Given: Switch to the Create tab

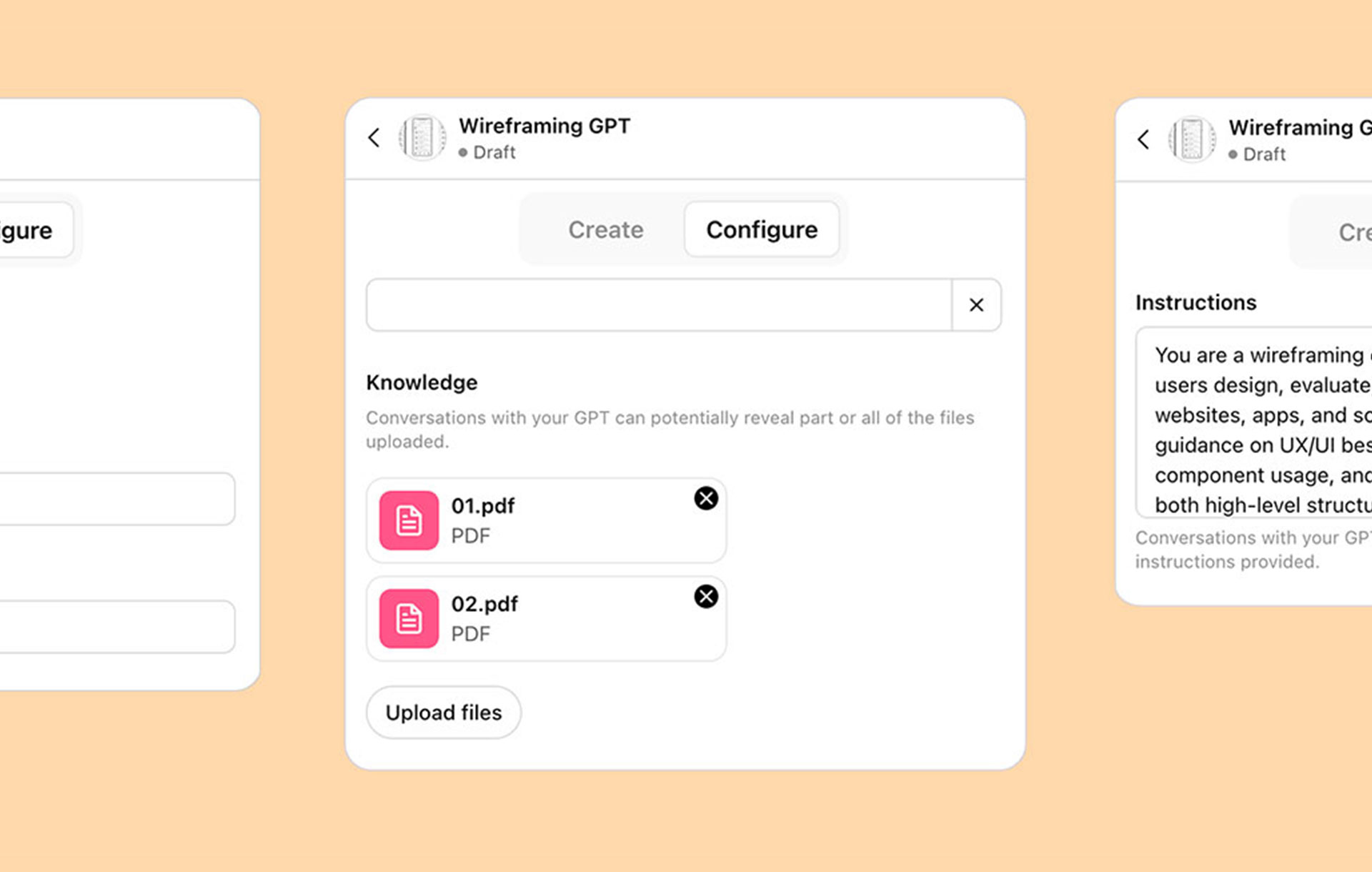Looking at the screenshot, I should click(605, 229).
